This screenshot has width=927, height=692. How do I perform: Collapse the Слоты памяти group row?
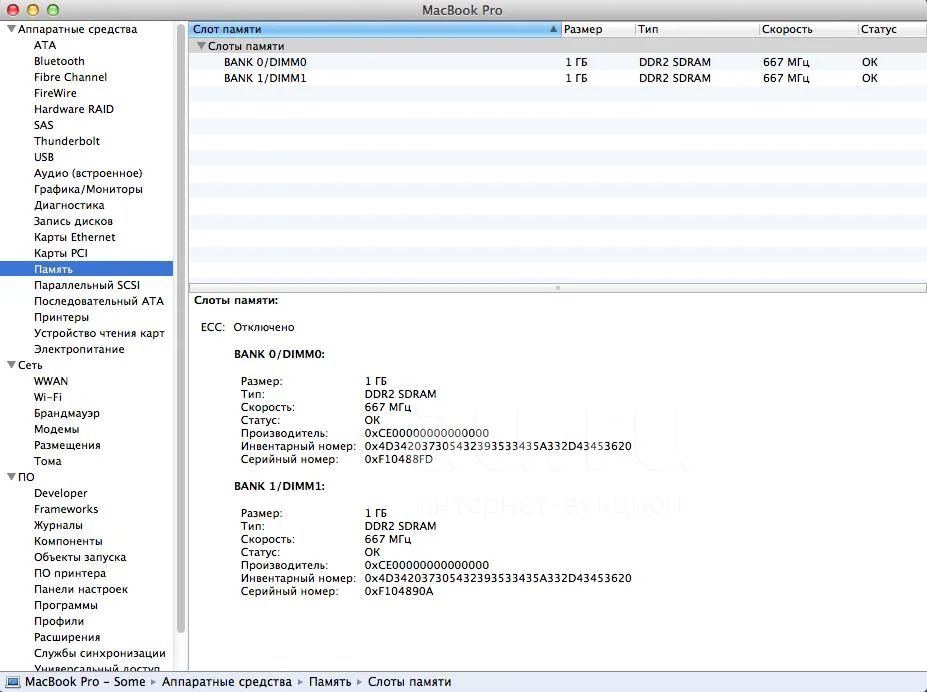pos(201,46)
